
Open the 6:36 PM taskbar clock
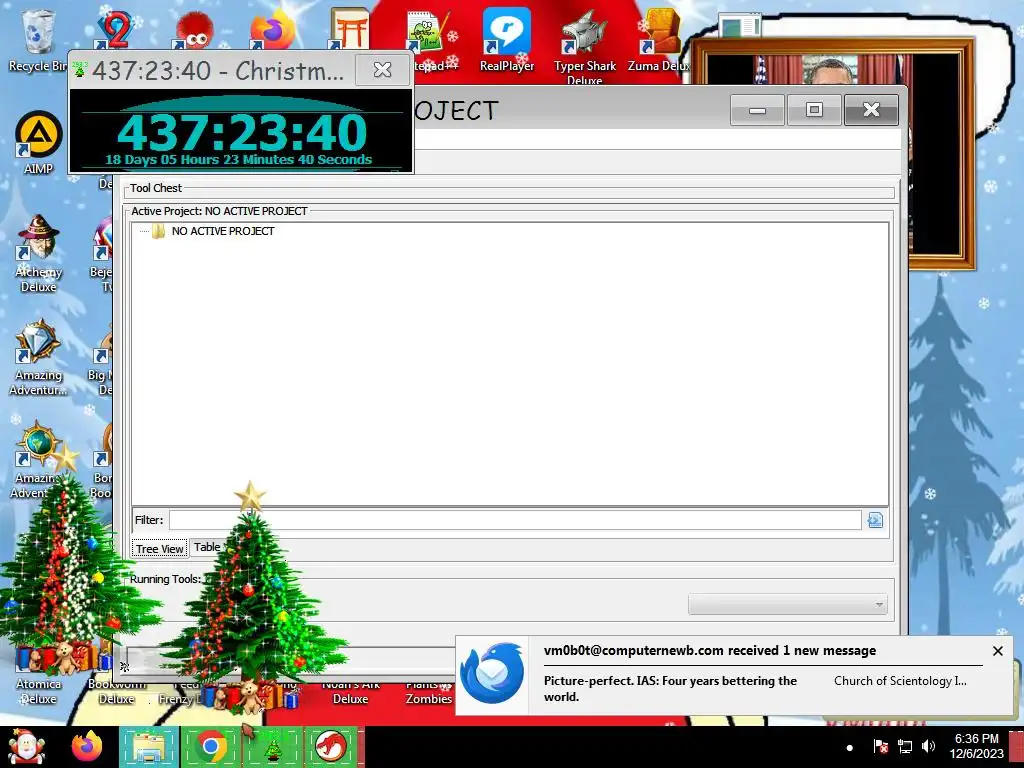pos(976,746)
